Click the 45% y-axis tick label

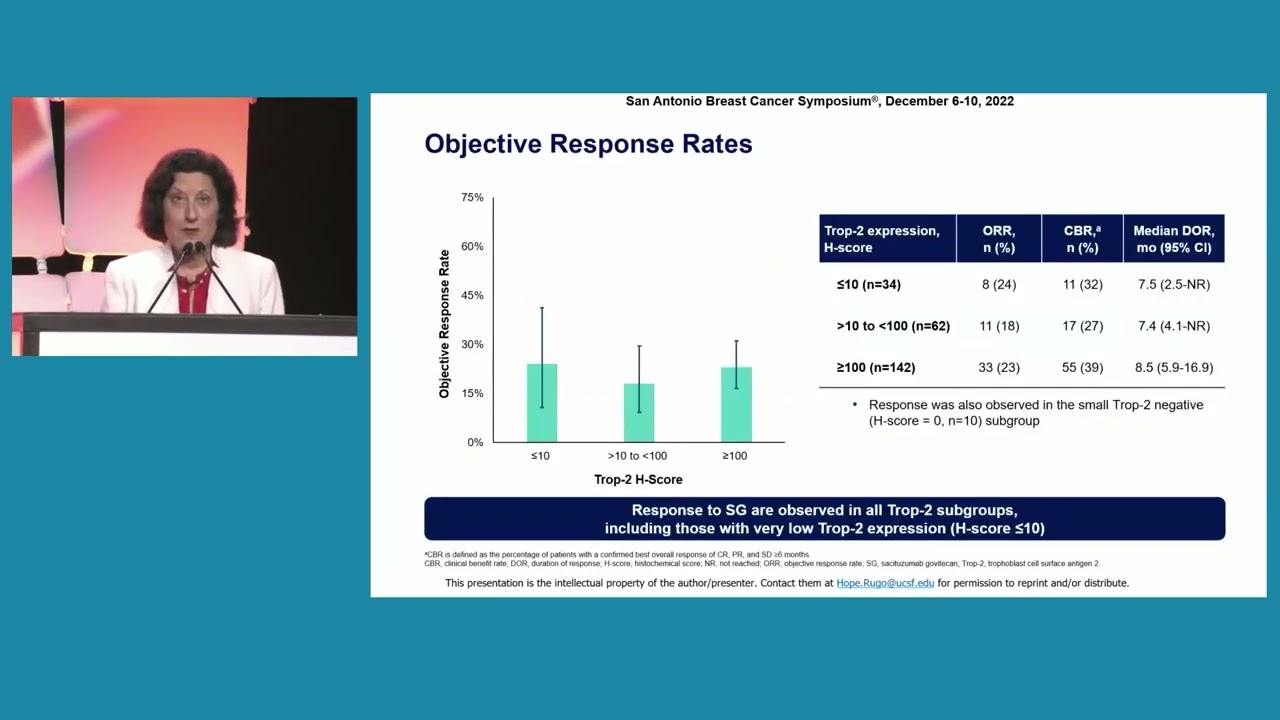(472, 296)
